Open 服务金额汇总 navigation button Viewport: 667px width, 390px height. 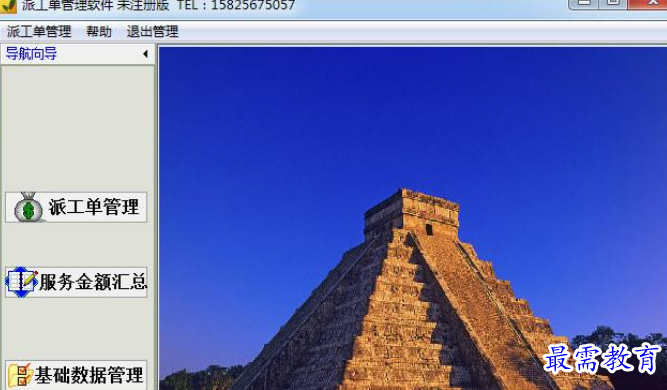coord(76,282)
